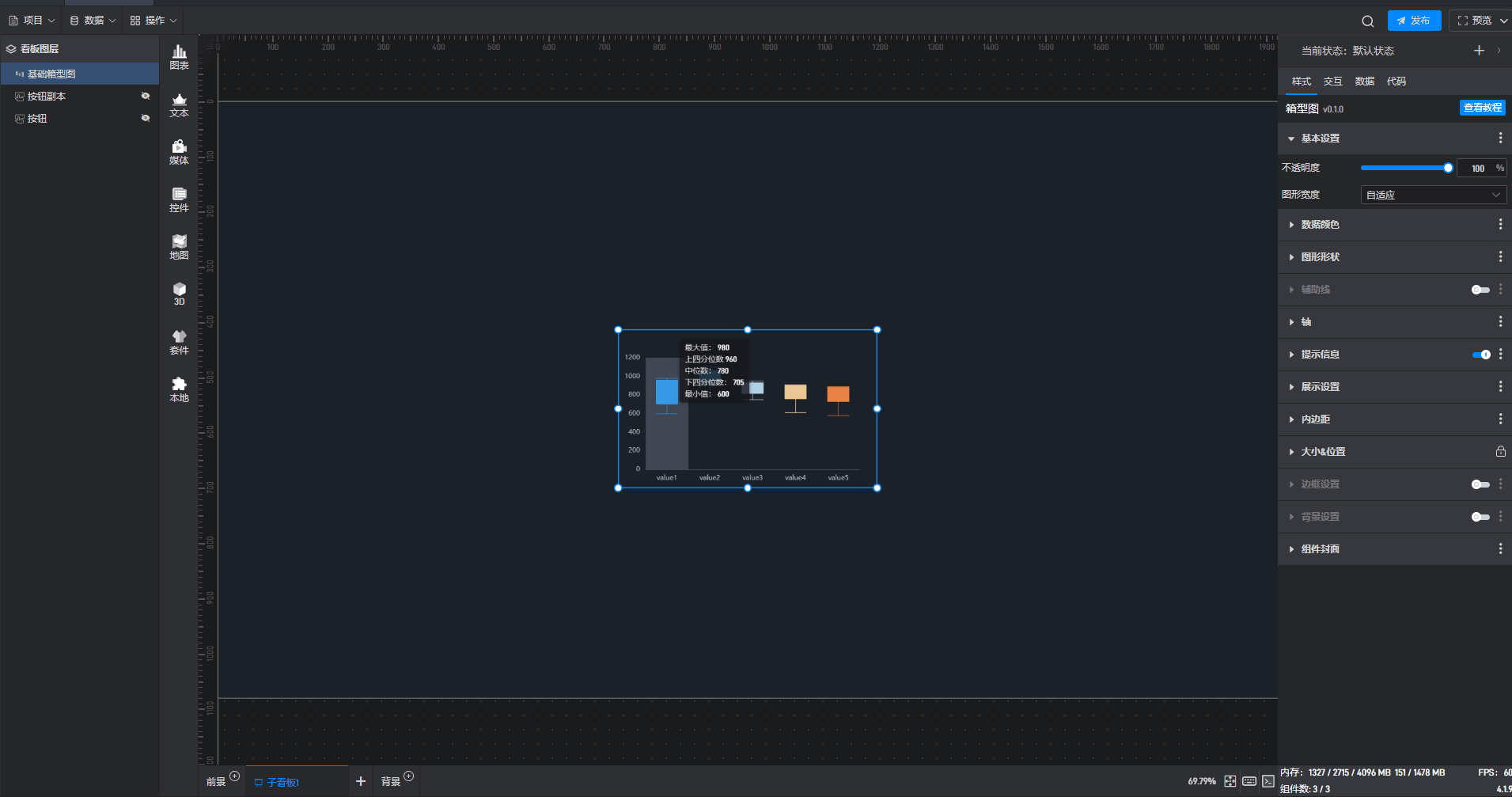Open the 套件 kit component panel
Image resolution: width=1512 pixels, height=797 pixels.
[x=180, y=342]
